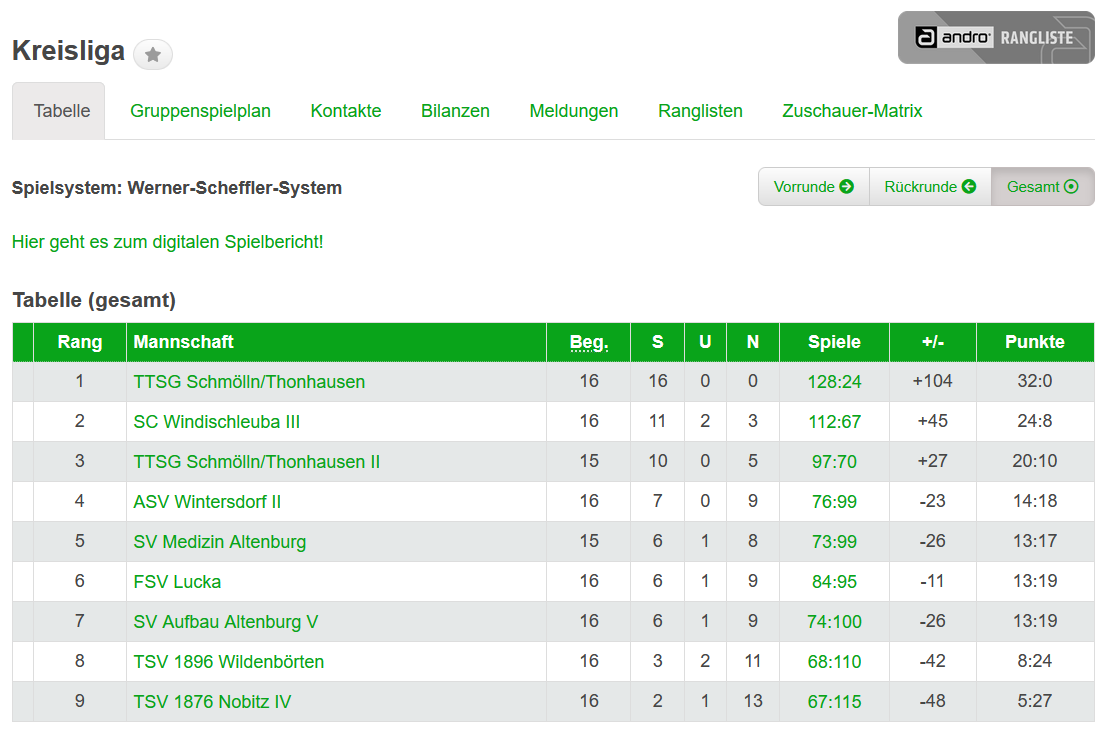This screenshot has height=738, width=1108.
Task: Follow the digitalen Spielbericht link
Action: point(167,242)
